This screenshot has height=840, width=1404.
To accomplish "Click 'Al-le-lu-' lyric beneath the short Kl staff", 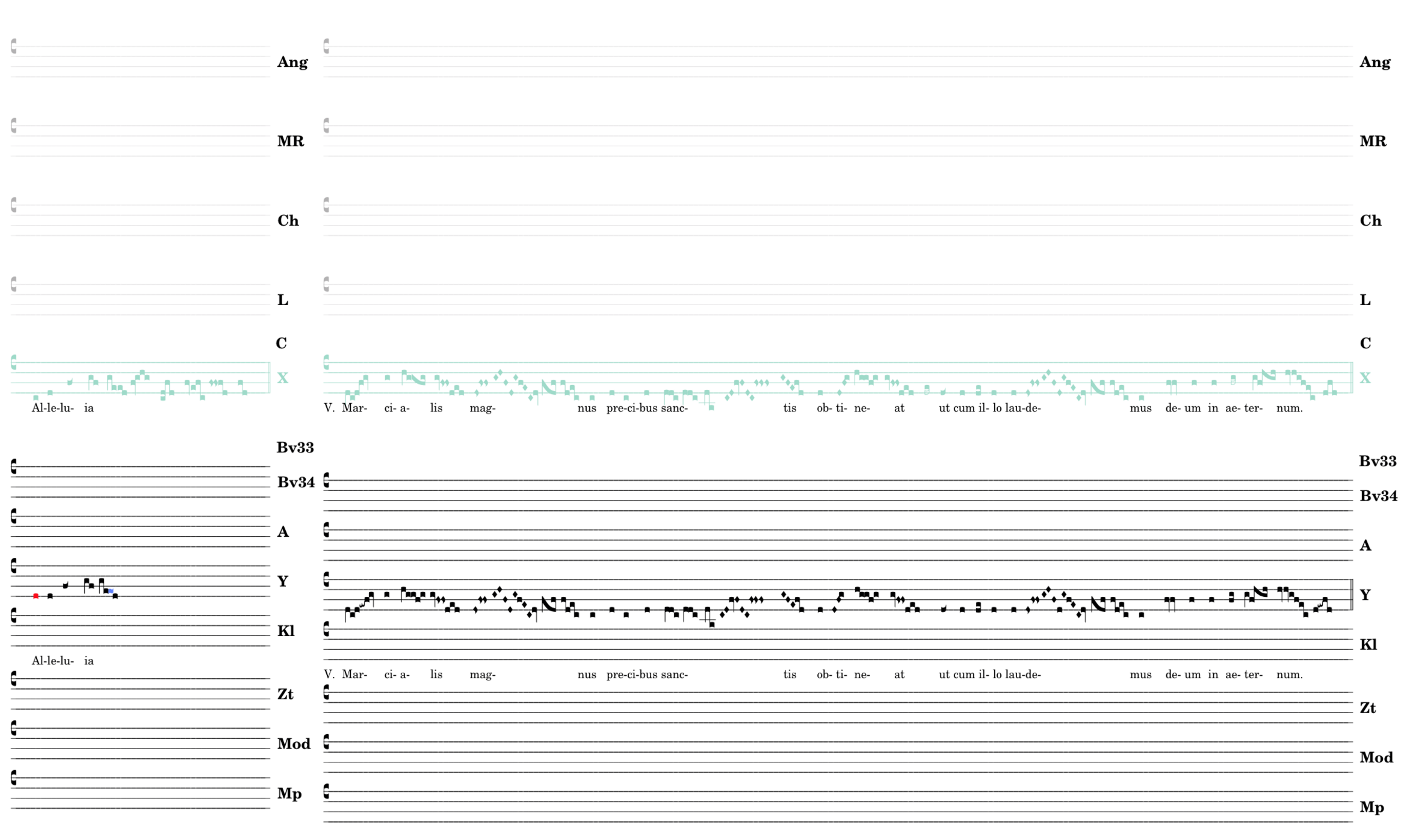I will 53,661.
